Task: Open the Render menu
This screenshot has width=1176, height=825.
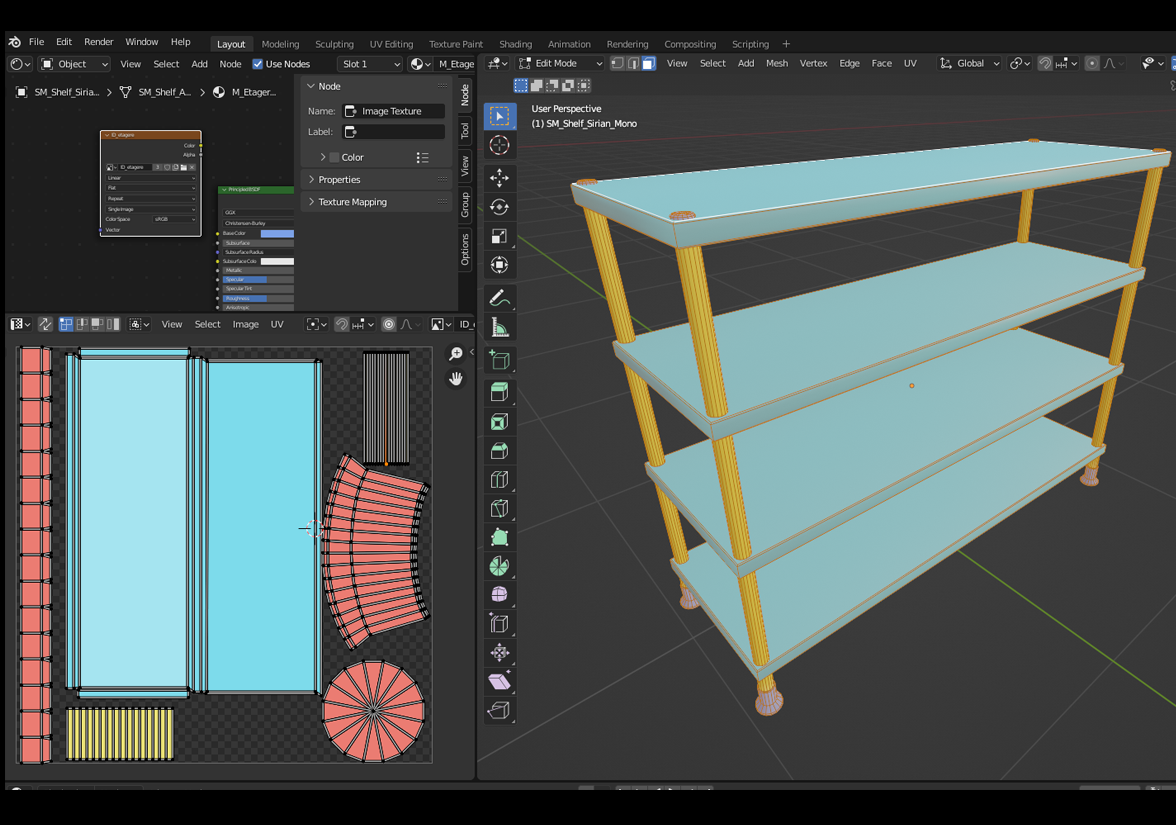Action: [98, 42]
